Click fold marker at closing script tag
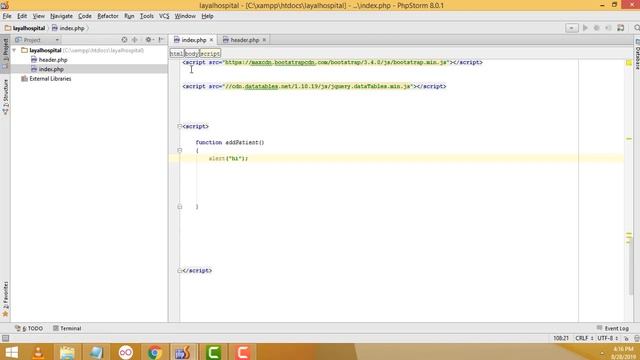Viewport: 640px width, 360px height. (x=180, y=271)
